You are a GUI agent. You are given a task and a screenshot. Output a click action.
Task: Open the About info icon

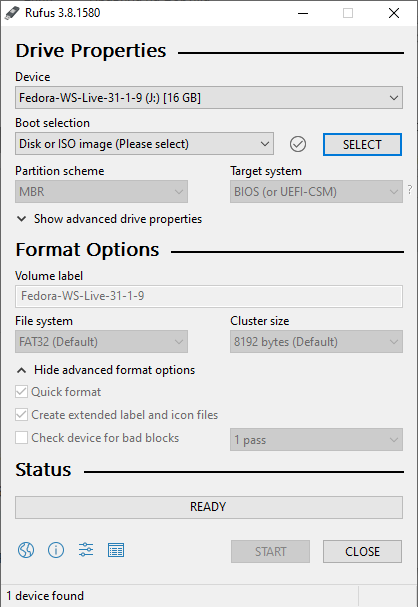pos(56,550)
